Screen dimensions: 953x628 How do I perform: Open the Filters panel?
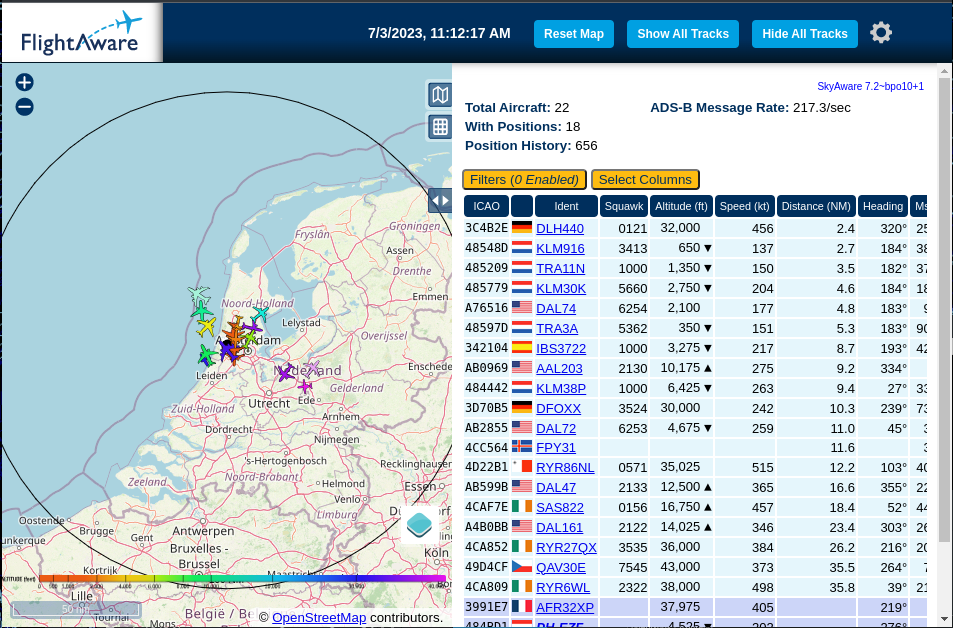click(524, 180)
